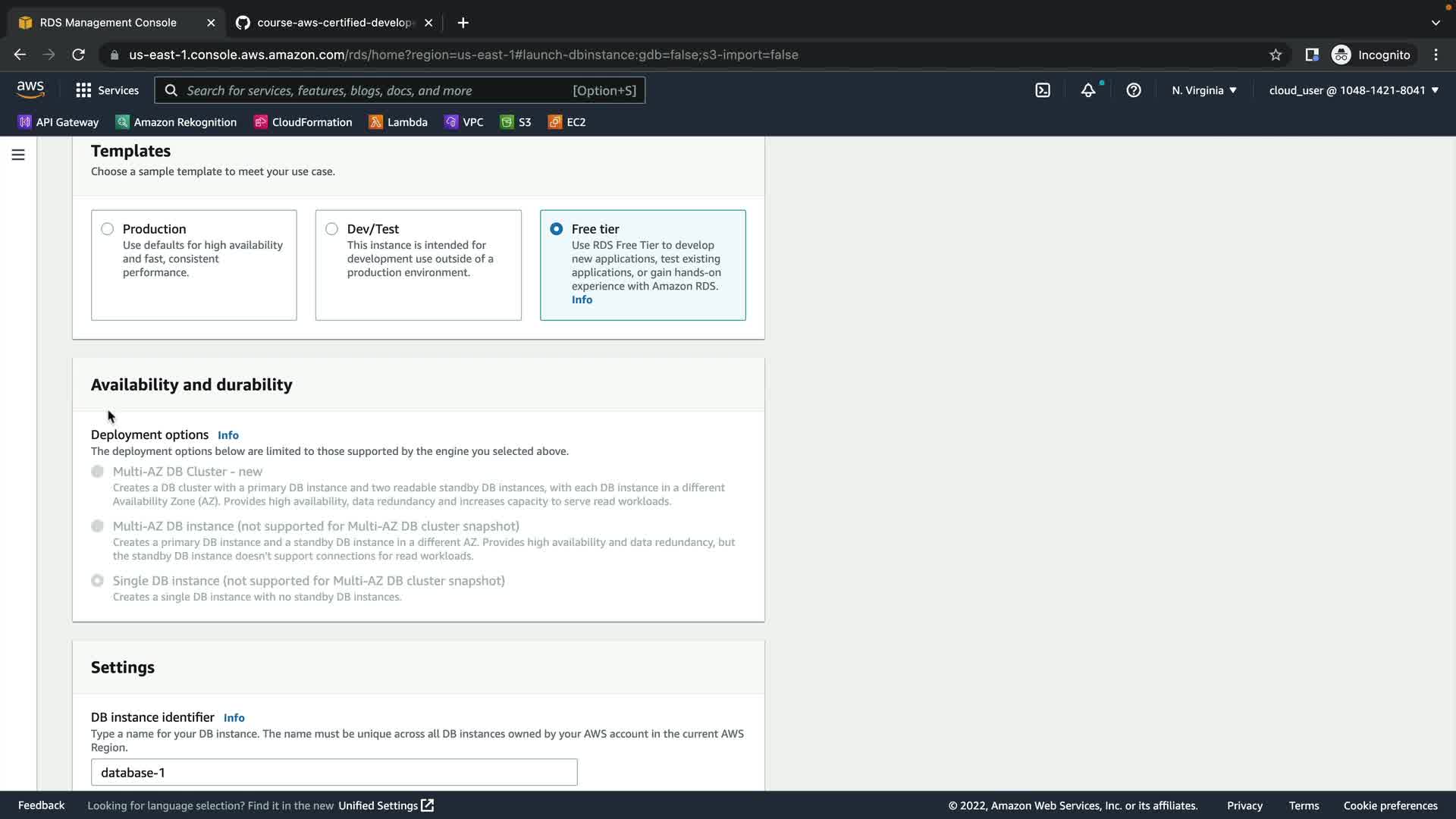
Task: Expand the hamburger side navigation
Action: [18, 155]
